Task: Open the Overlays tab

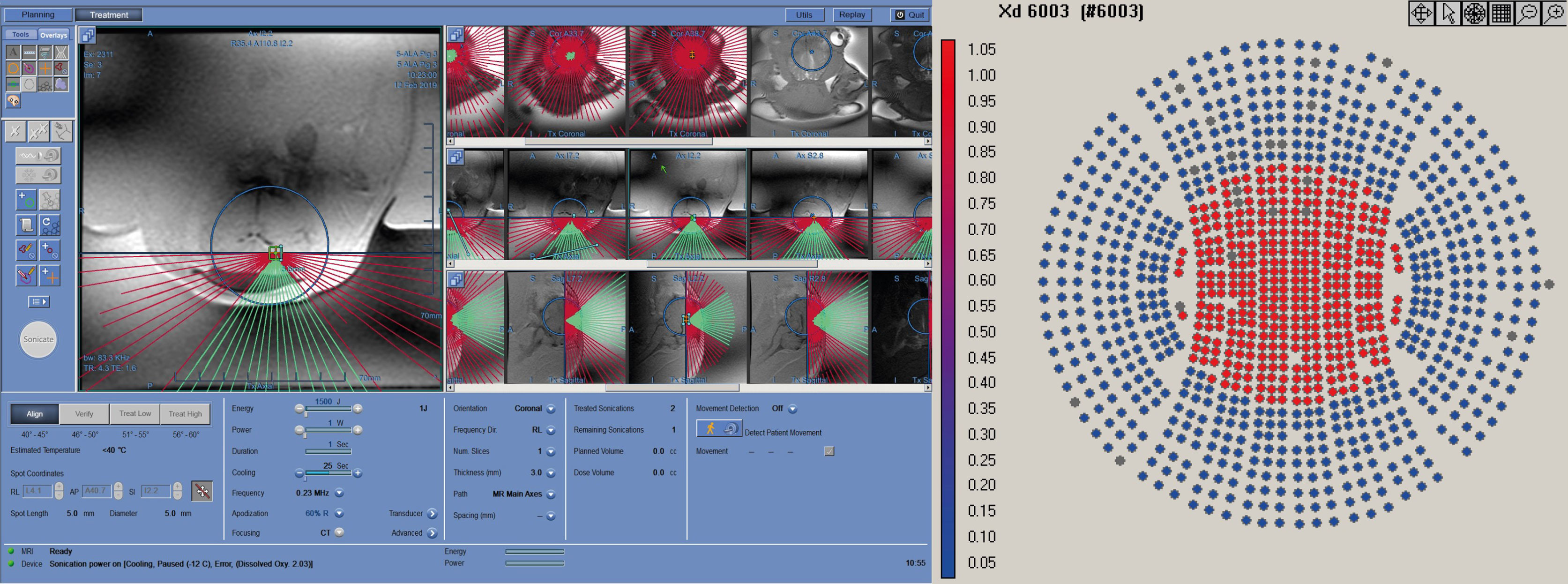Action: click(53, 35)
